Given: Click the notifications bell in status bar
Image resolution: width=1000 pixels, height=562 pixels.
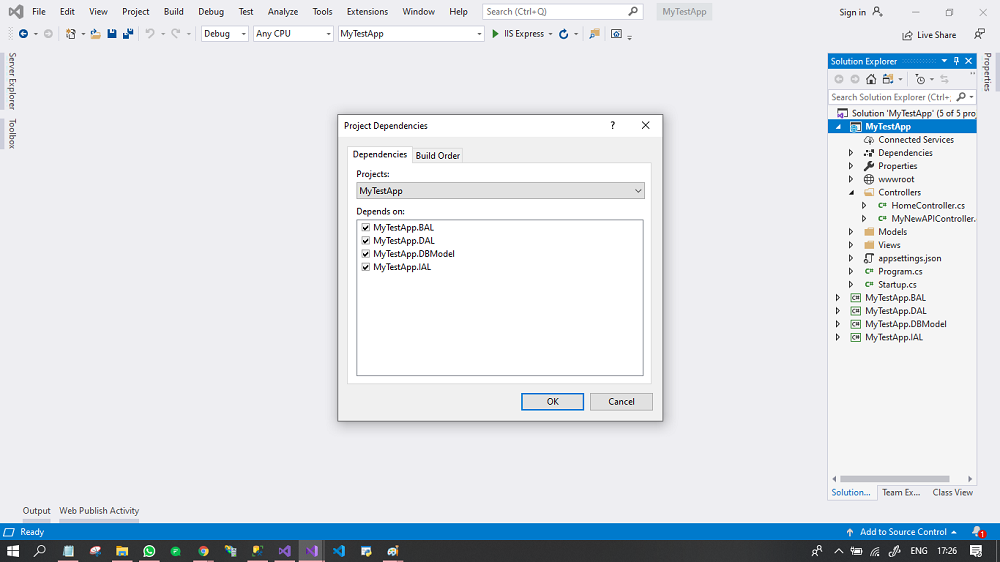Looking at the screenshot, I should (x=978, y=531).
